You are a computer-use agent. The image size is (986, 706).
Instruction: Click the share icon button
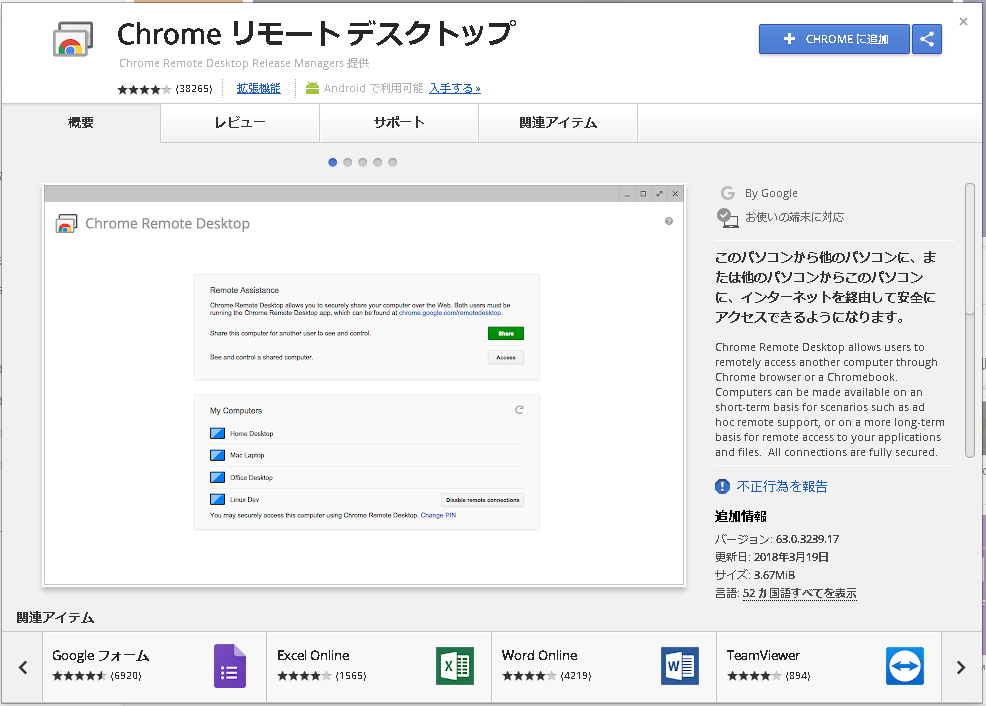click(927, 39)
